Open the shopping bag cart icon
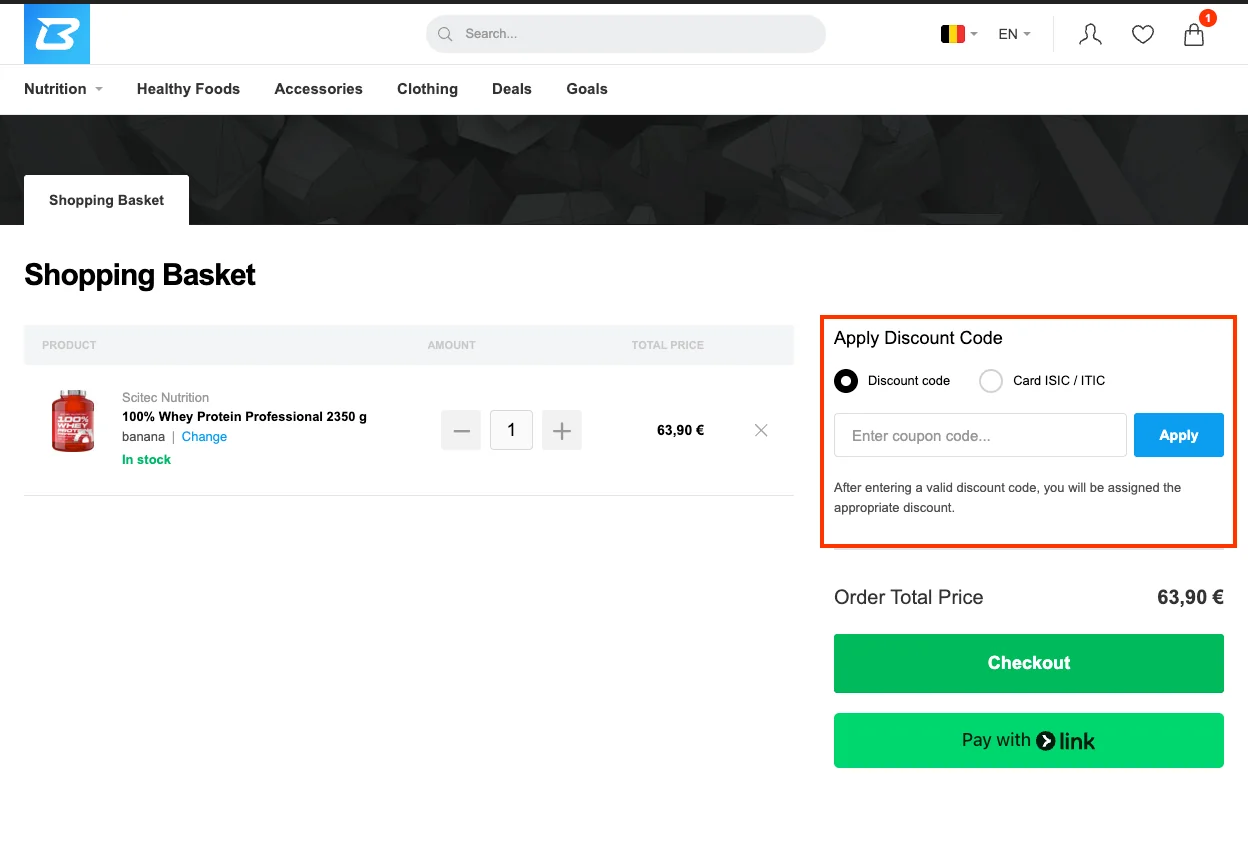1248x851 pixels. [x=1194, y=35]
